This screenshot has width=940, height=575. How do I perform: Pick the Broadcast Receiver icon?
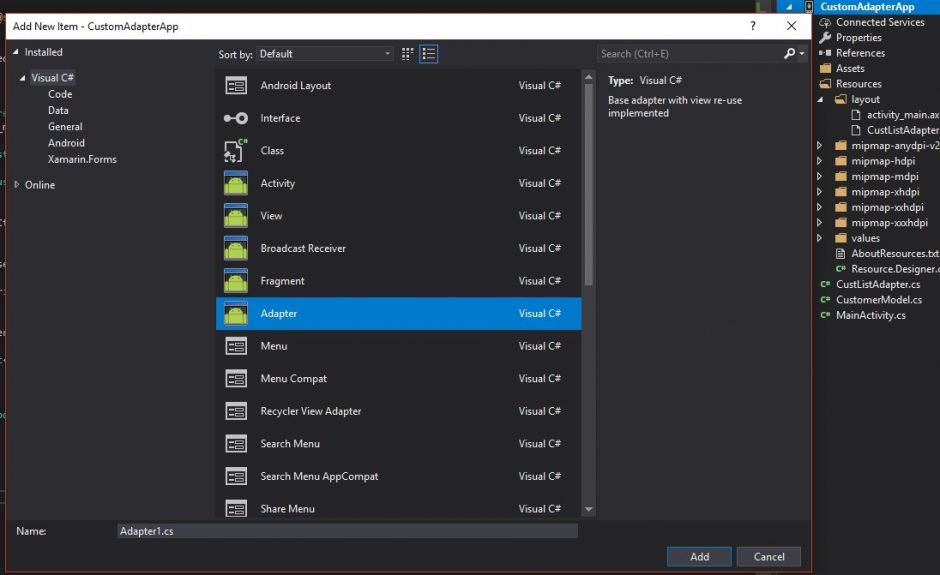point(236,248)
